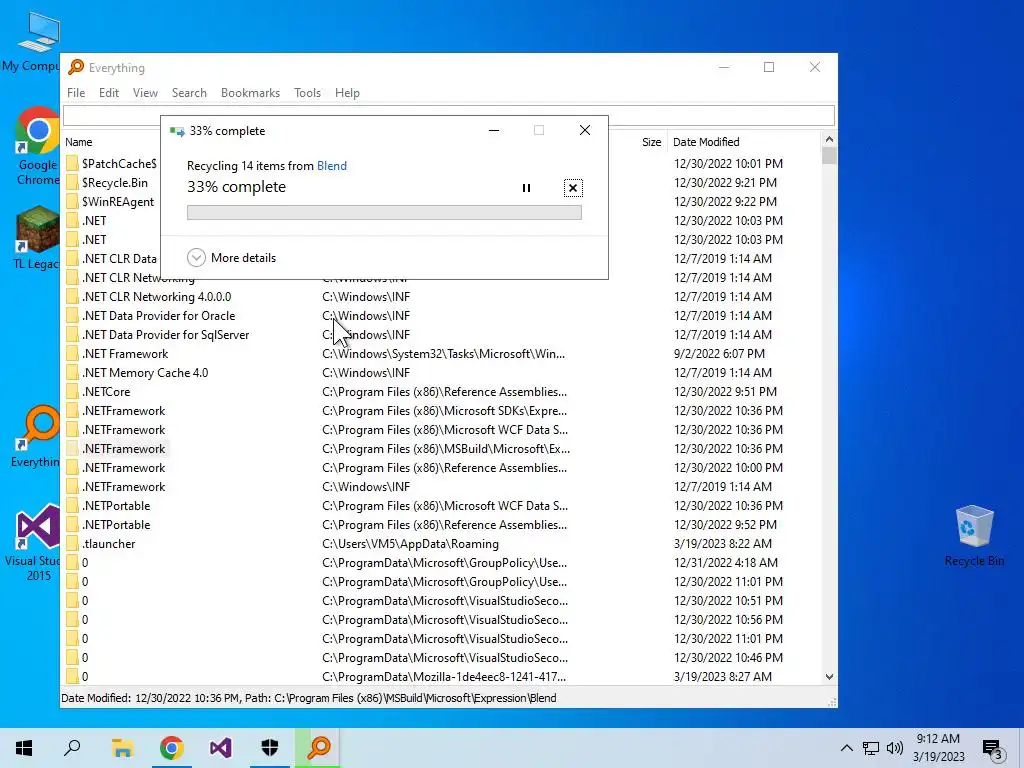Select .NET CLR Networking 4.0.0.0 folder icon
The height and width of the screenshot is (768, 1024).
click(x=72, y=296)
